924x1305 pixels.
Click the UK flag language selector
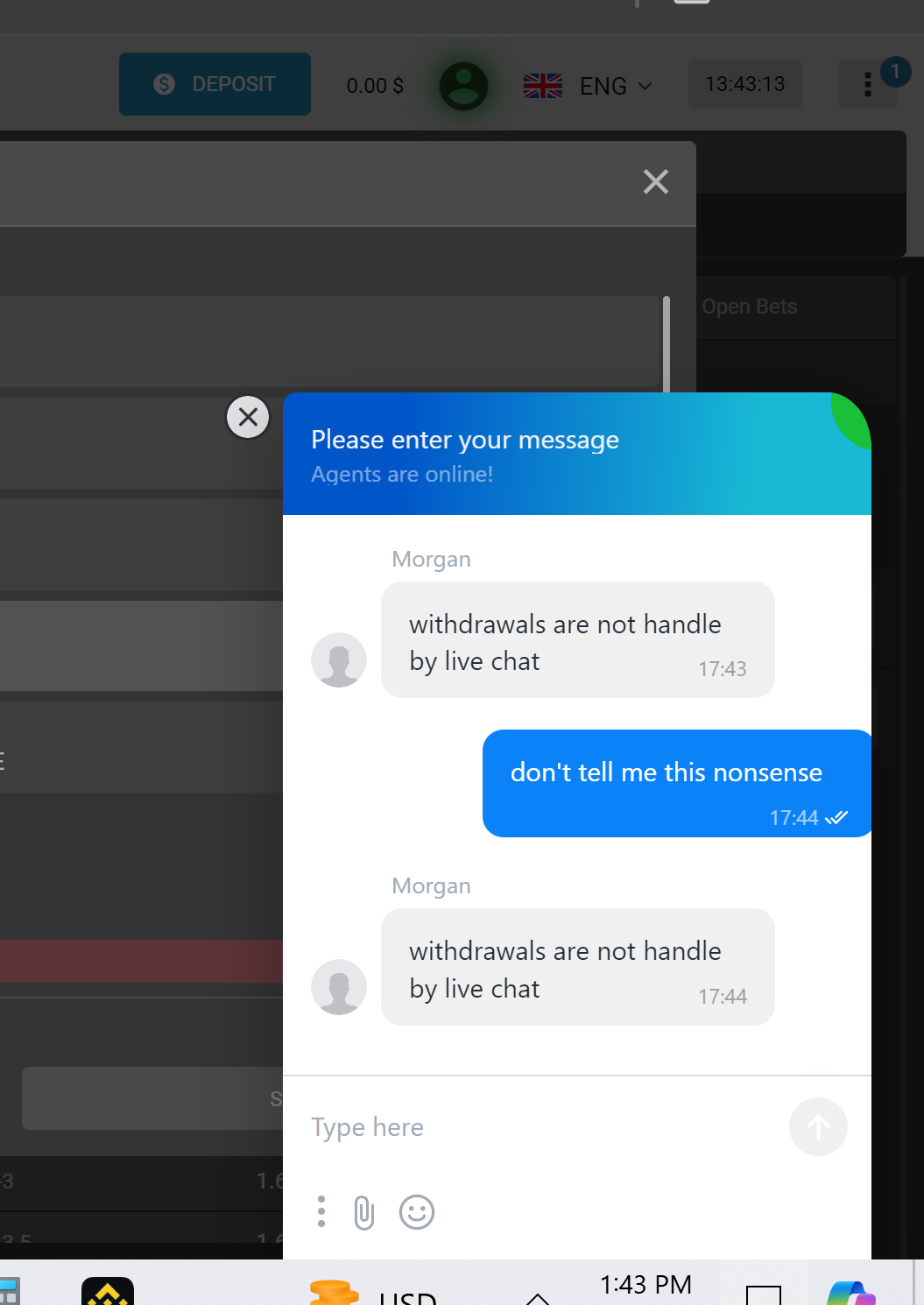point(543,86)
